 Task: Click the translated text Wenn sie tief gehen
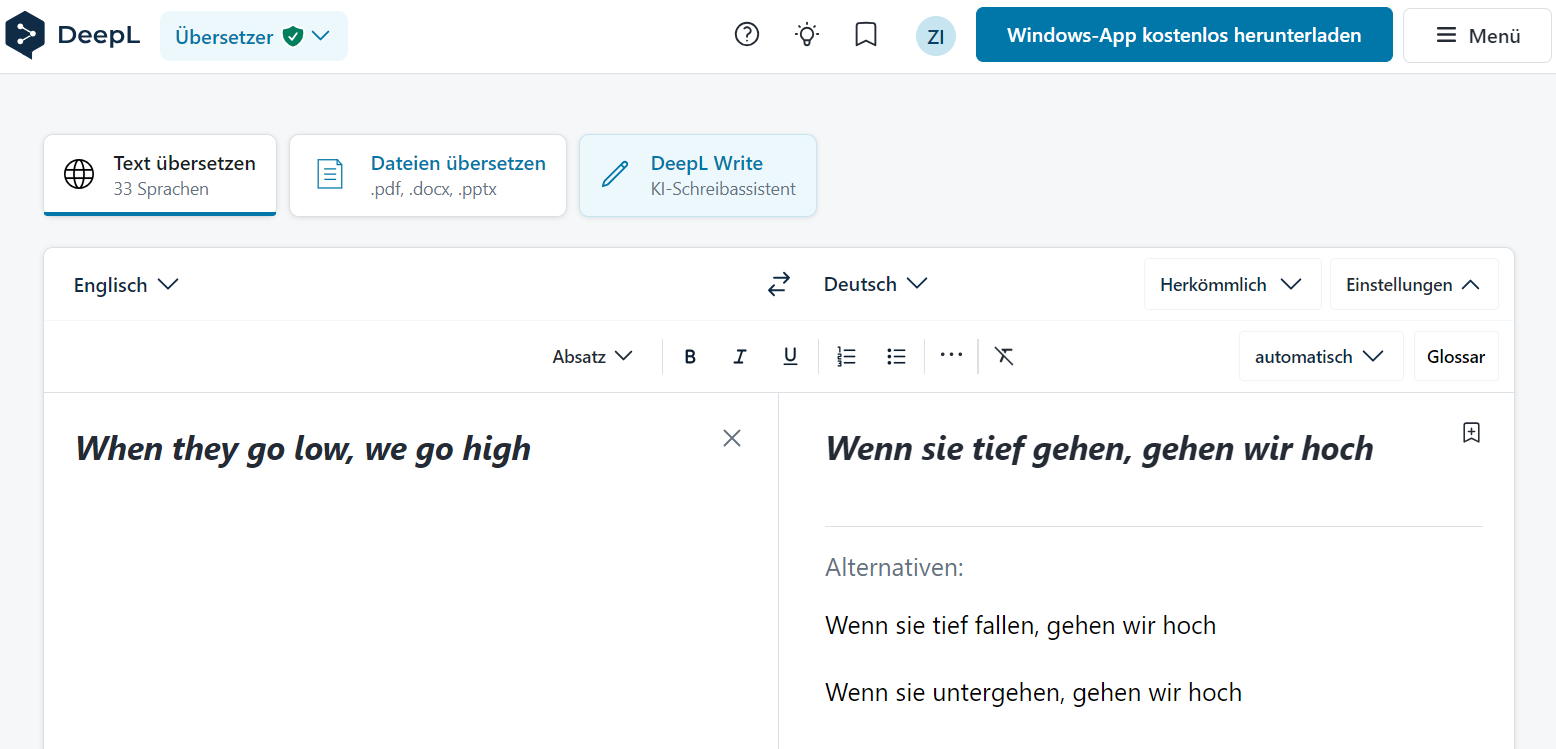pyautogui.click(x=1100, y=449)
